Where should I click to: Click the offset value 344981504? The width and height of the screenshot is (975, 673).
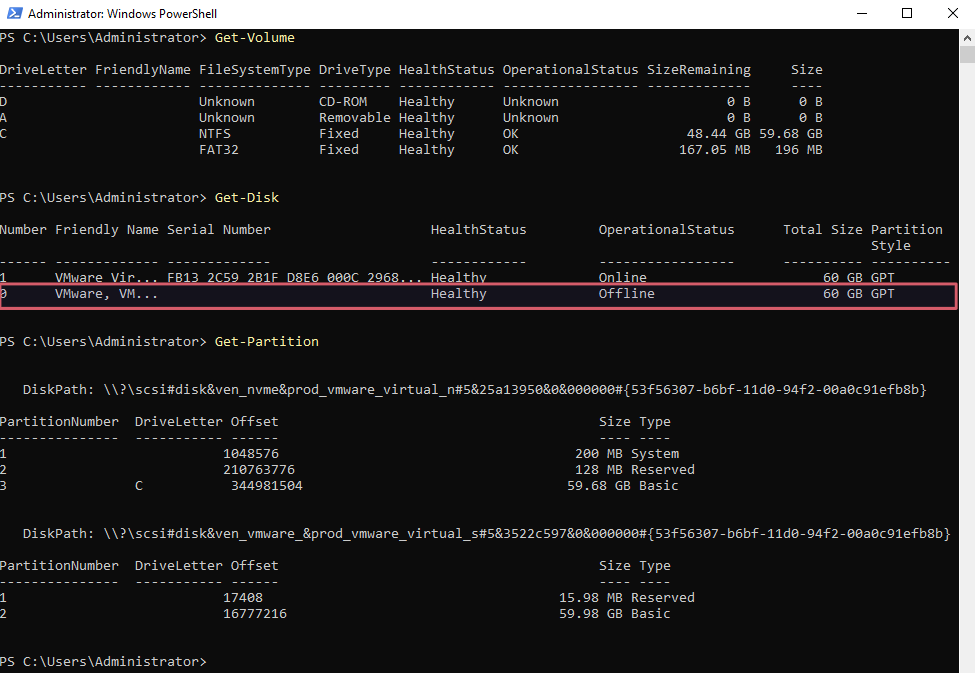267,486
